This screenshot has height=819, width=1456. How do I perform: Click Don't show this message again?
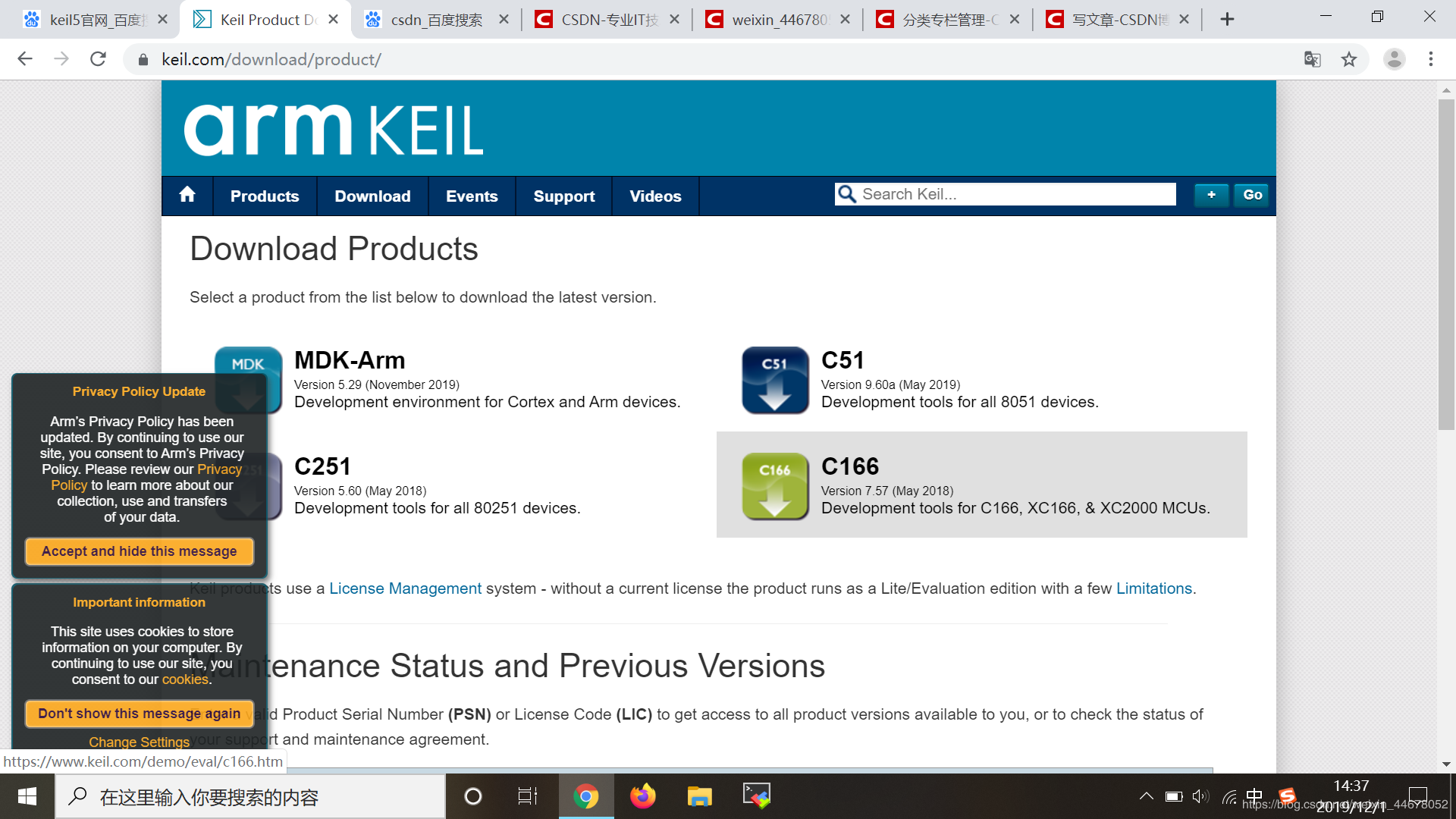click(x=140, y=714)
